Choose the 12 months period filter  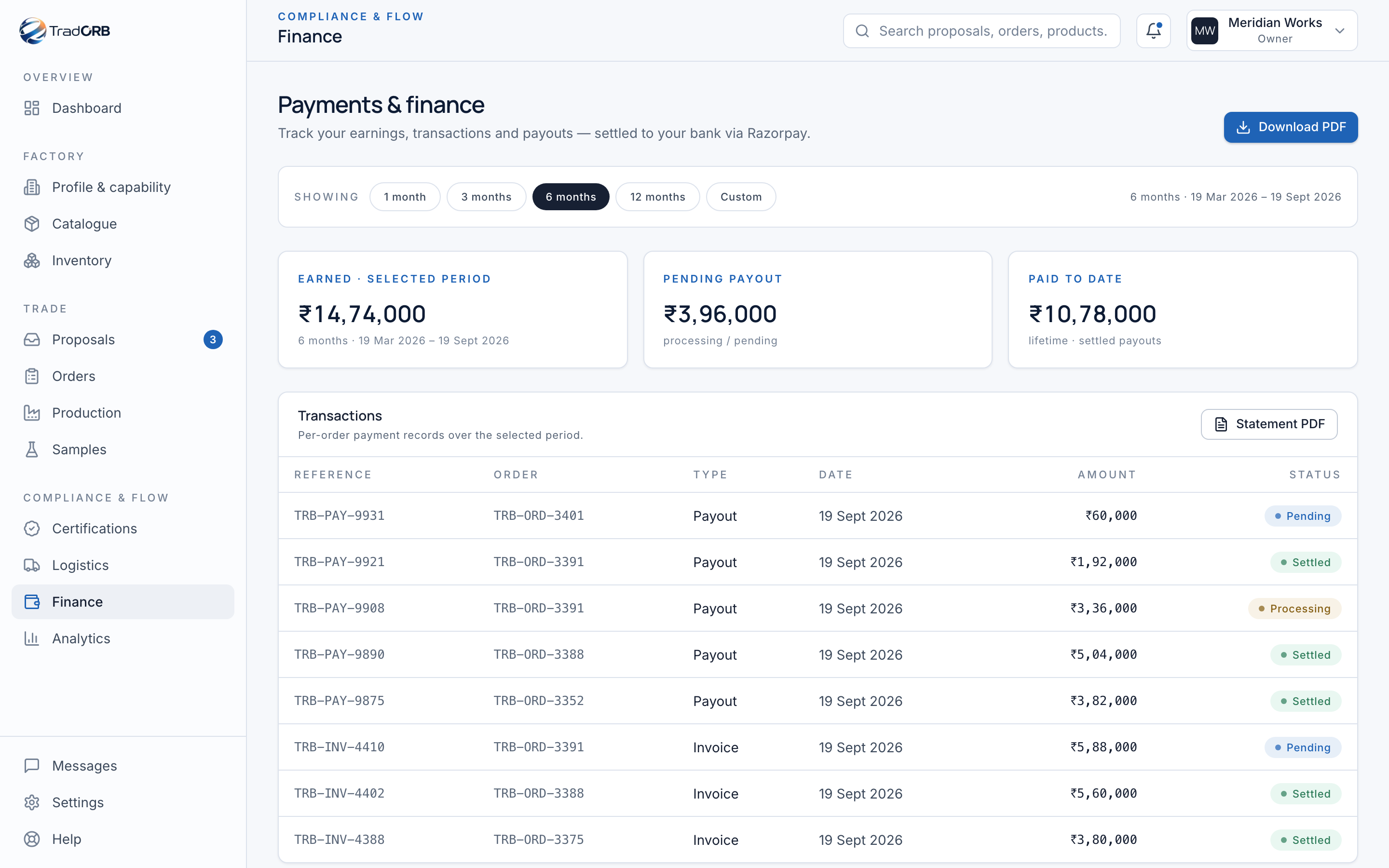(657, 197)
